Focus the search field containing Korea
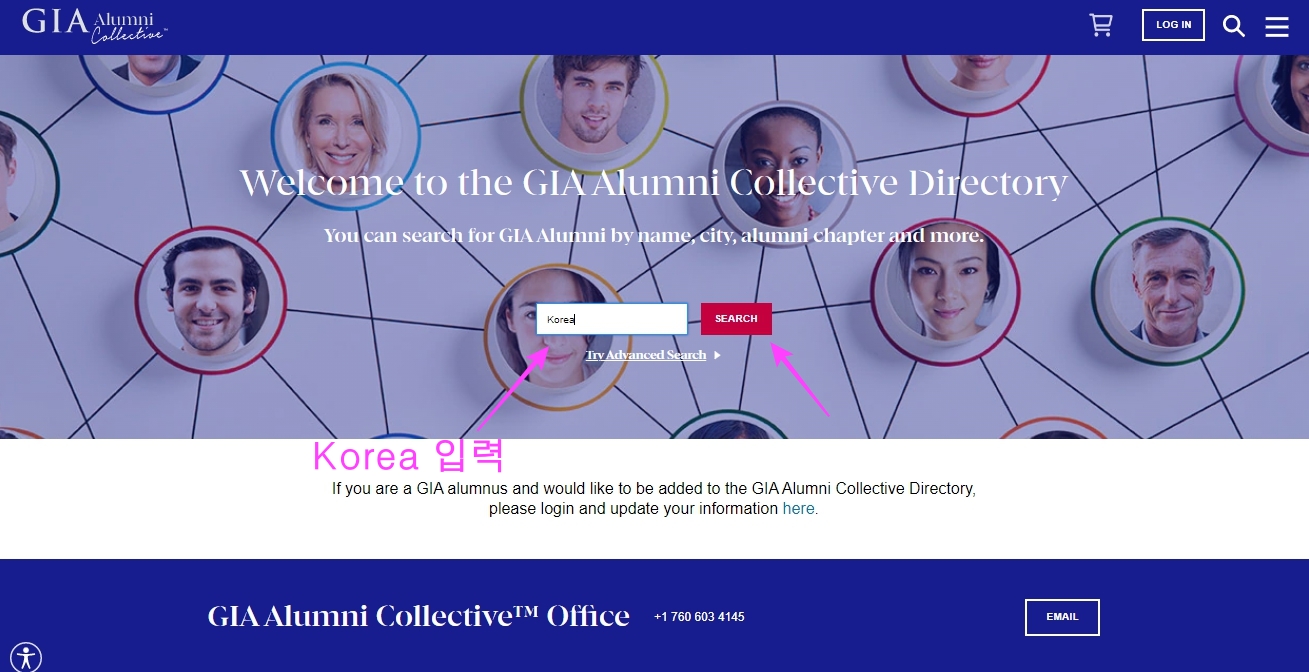1309x672 pixels. [612, 319]
